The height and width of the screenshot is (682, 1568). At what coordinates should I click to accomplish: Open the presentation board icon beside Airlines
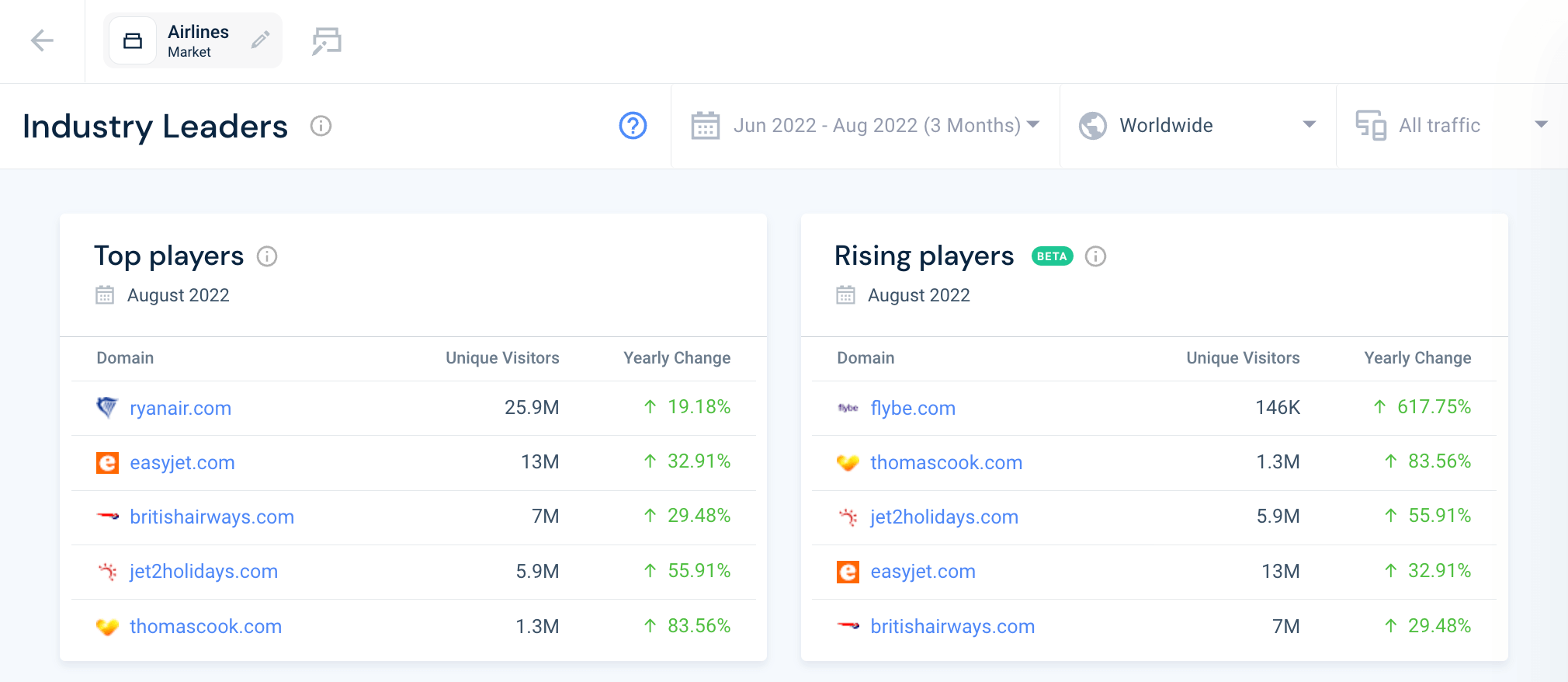[327, 40]
